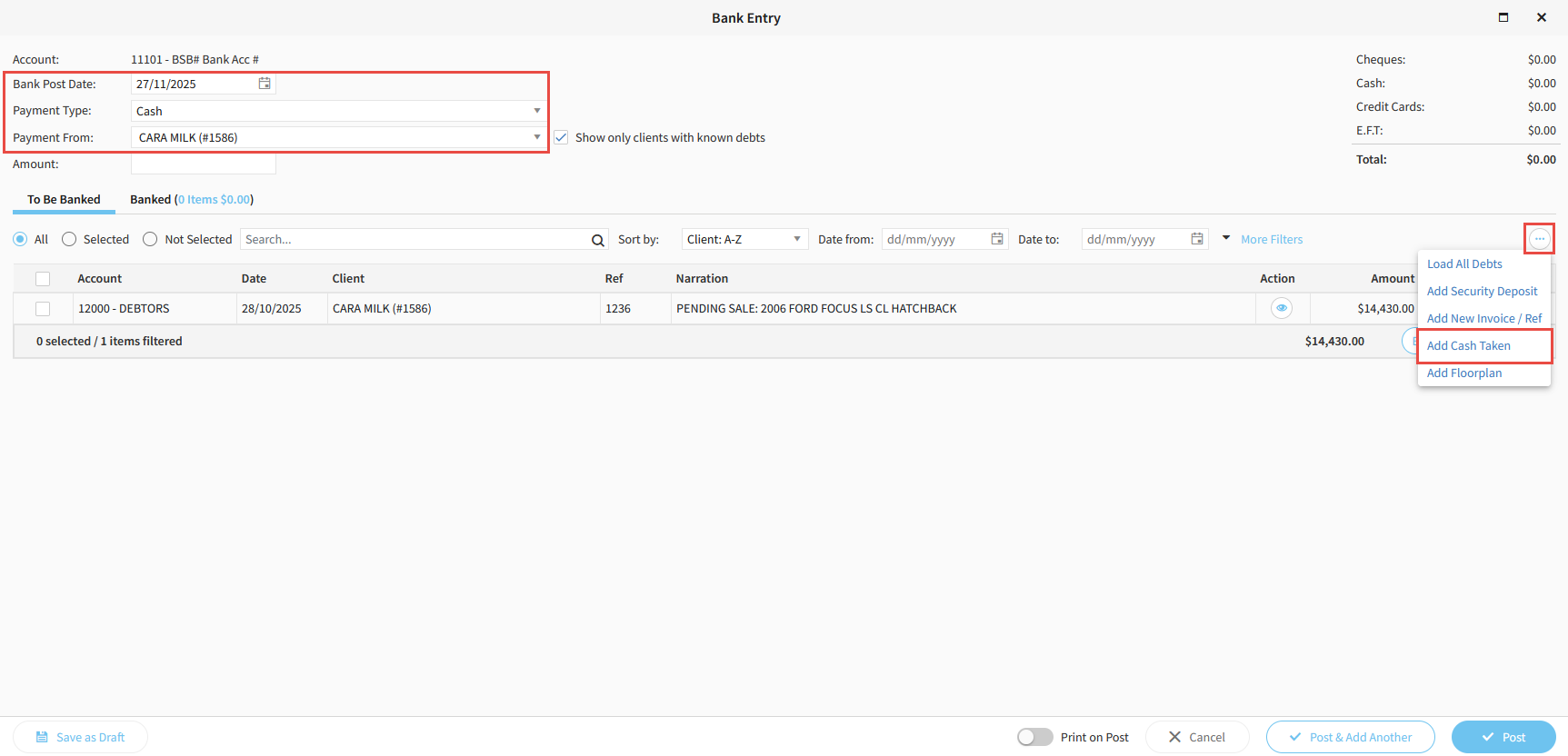Click the 12000 - DEBTORS account cell

pyautogui.click(x=155, y=309)
